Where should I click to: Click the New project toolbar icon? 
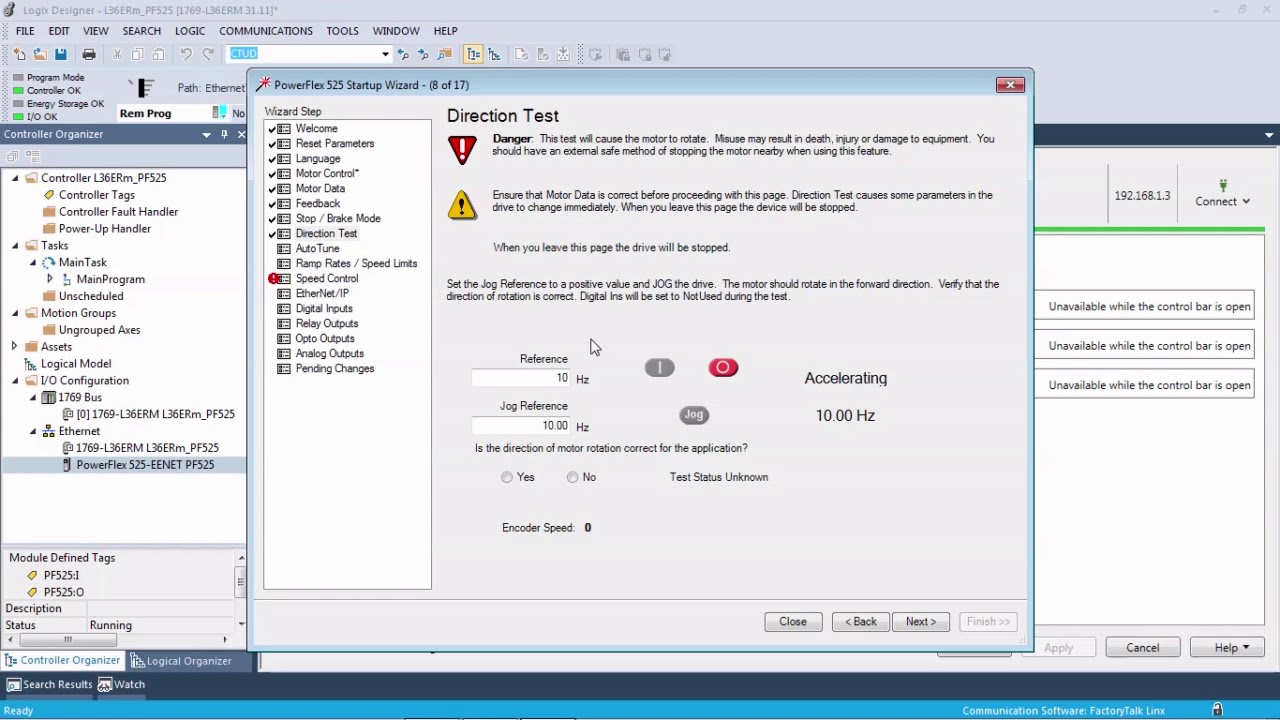(20, 54)
